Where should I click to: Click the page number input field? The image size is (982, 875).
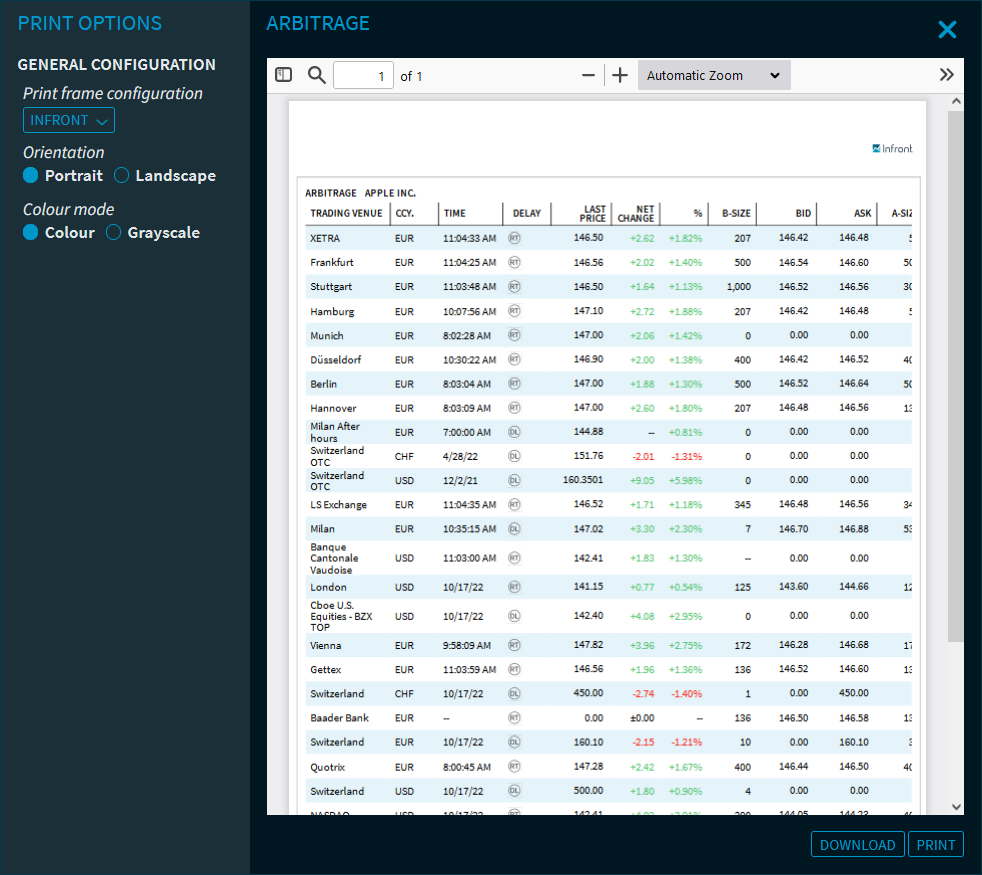point(362,76)
